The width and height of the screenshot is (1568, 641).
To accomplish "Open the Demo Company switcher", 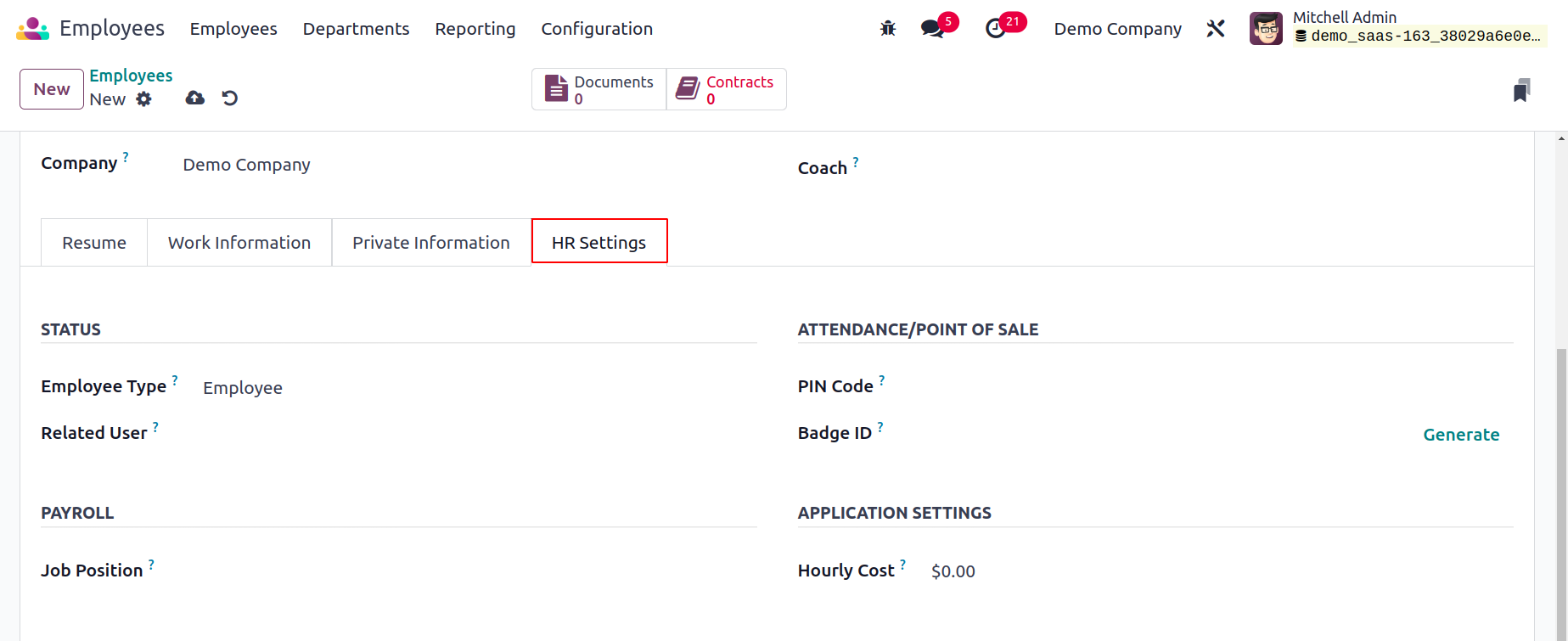I will 1117,29.
